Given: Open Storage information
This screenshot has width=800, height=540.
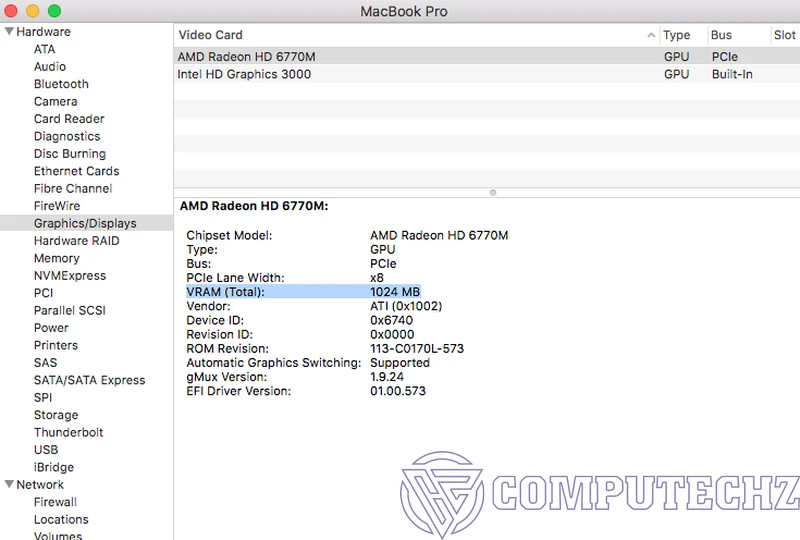Looking at the screenshot, I should click(x=56, y=414).
